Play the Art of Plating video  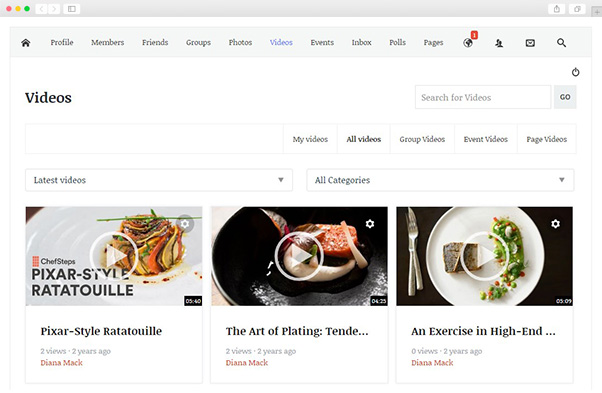(299, 256)
